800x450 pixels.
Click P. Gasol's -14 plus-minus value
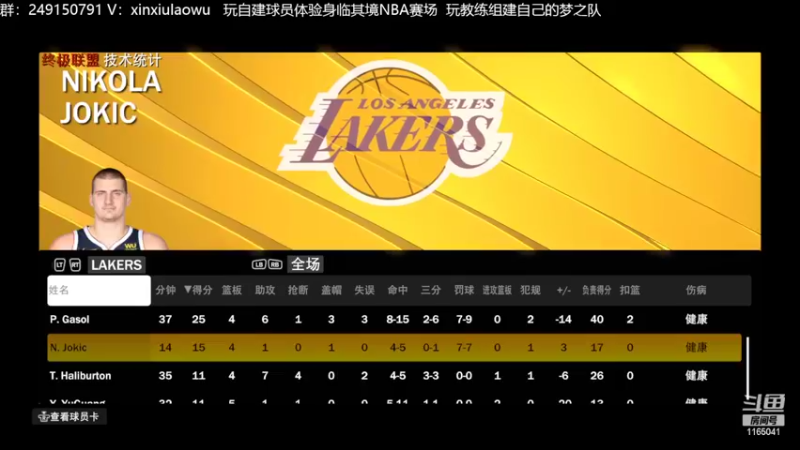click(x=563, y=319)
